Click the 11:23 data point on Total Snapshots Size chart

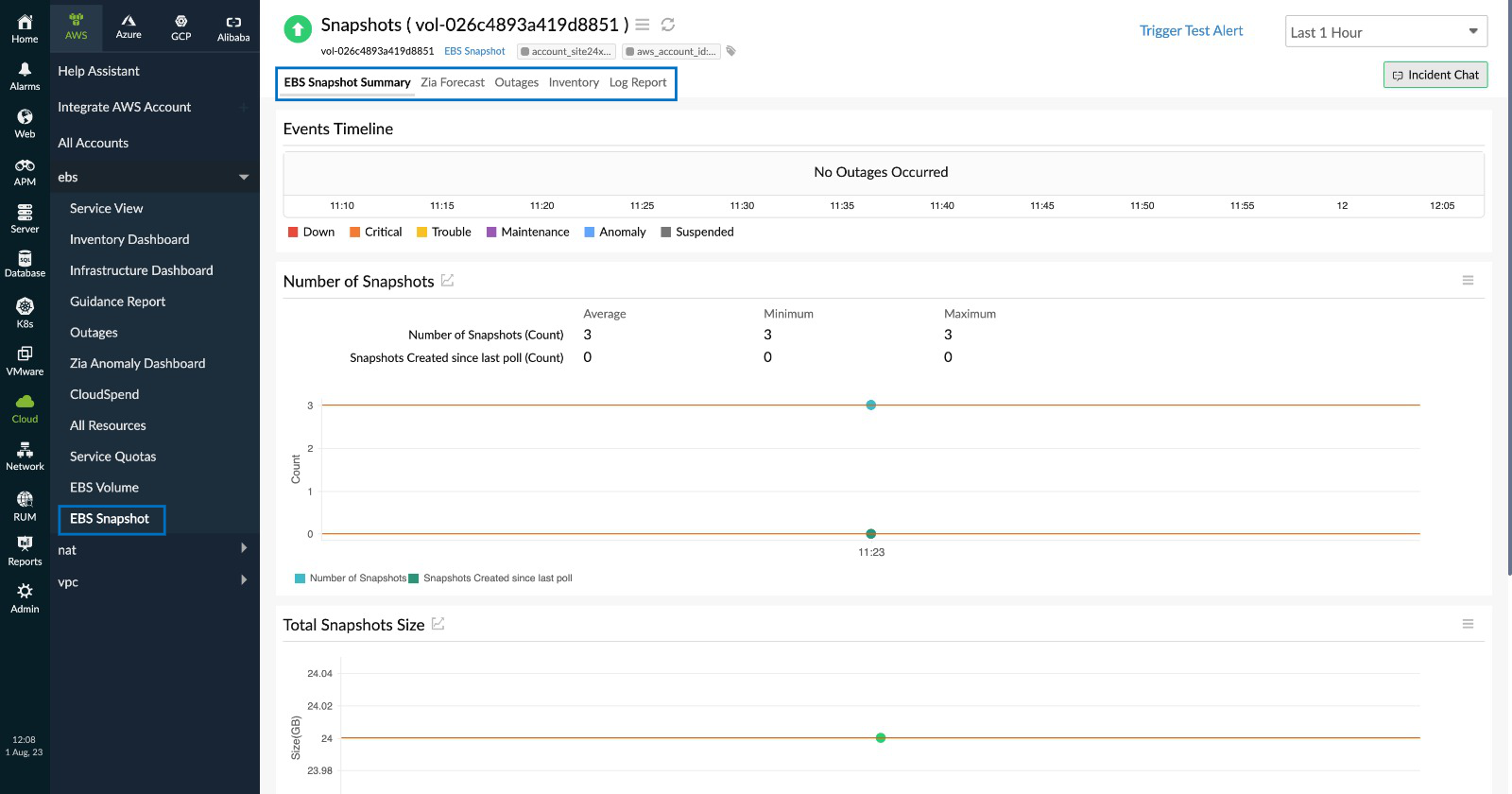coord(881,738)
